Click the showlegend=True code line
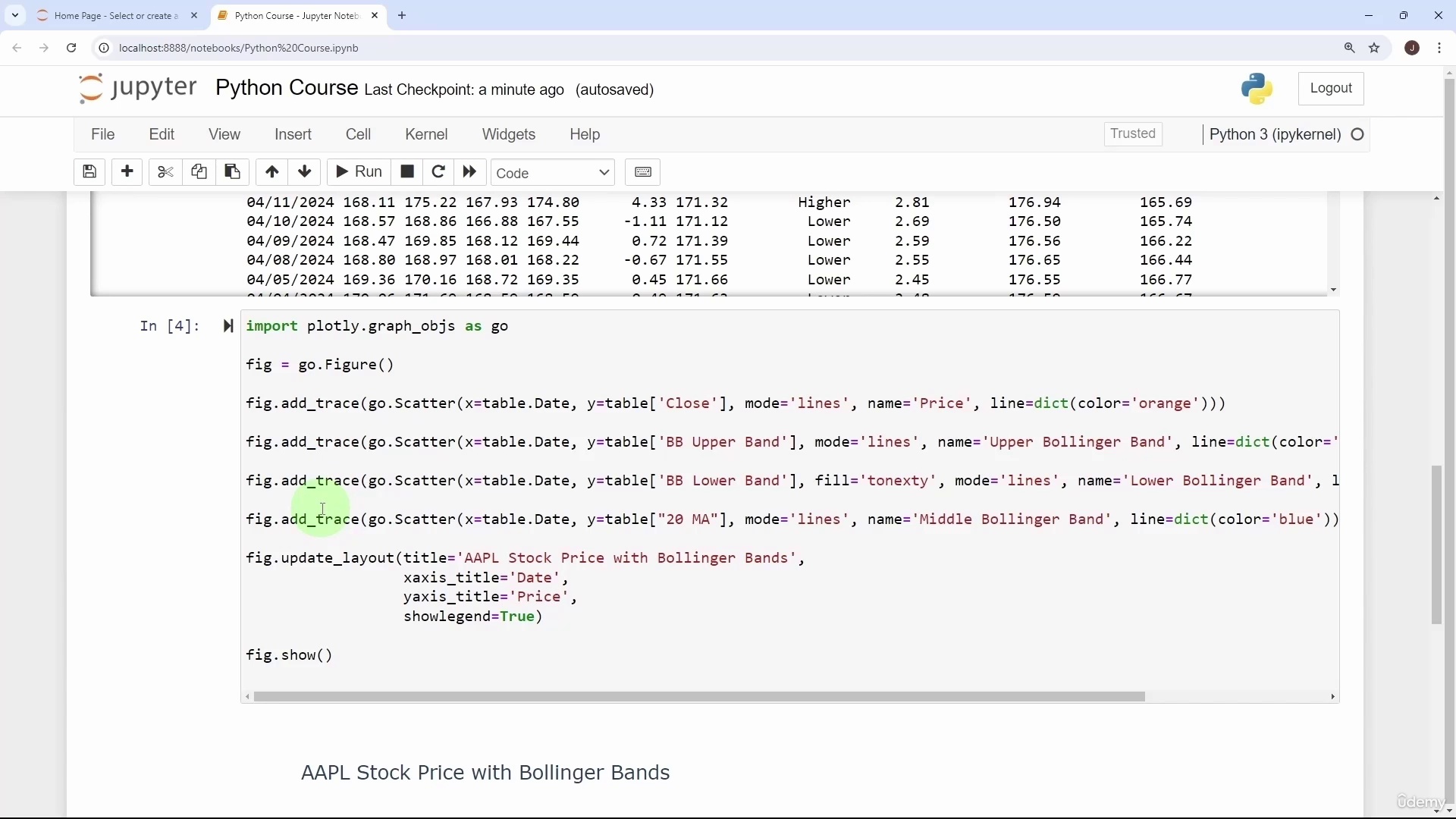 (473, 618)
